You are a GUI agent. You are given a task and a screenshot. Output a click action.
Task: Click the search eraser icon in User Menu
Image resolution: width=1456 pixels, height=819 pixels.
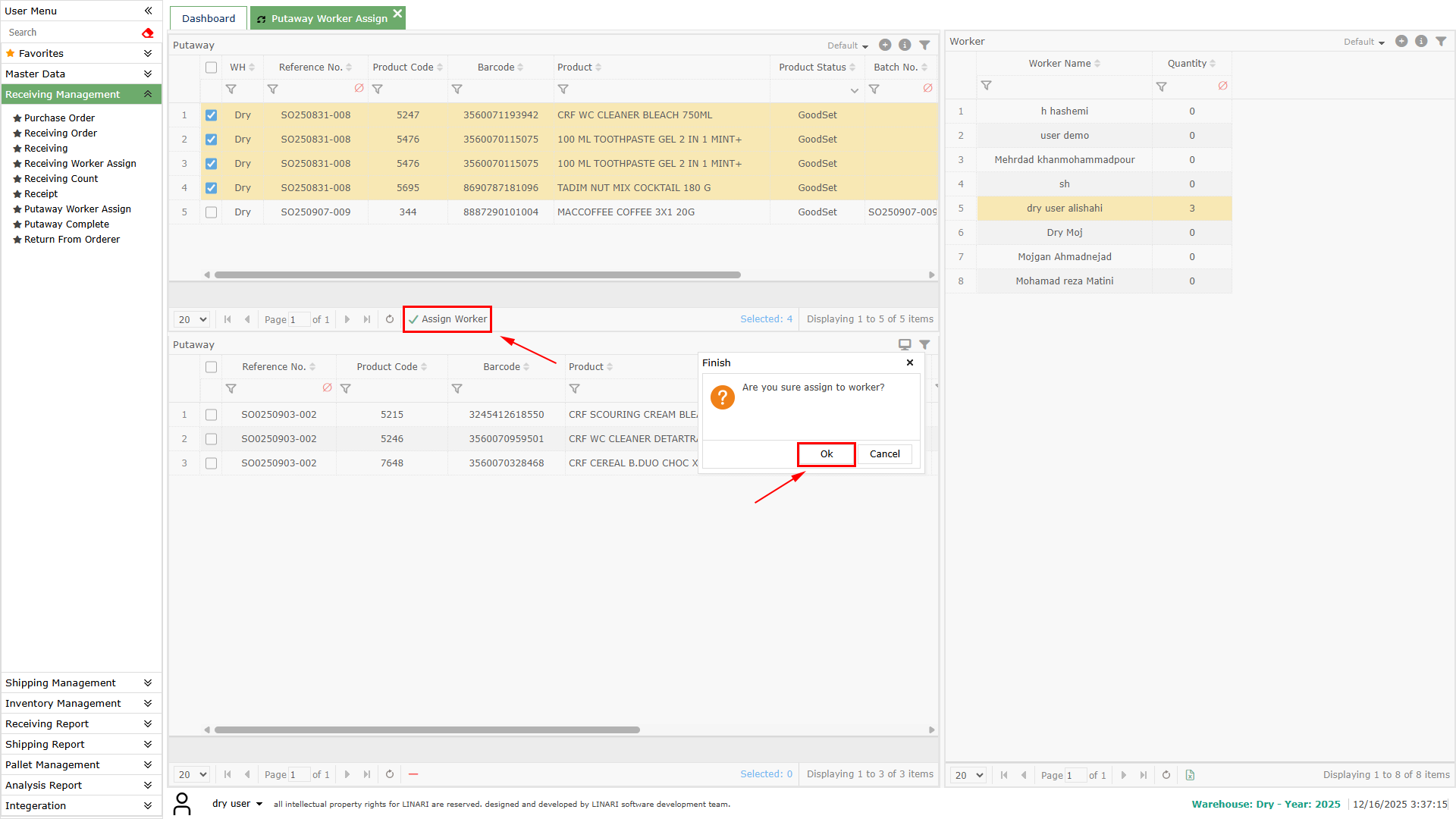click(148, 33)
